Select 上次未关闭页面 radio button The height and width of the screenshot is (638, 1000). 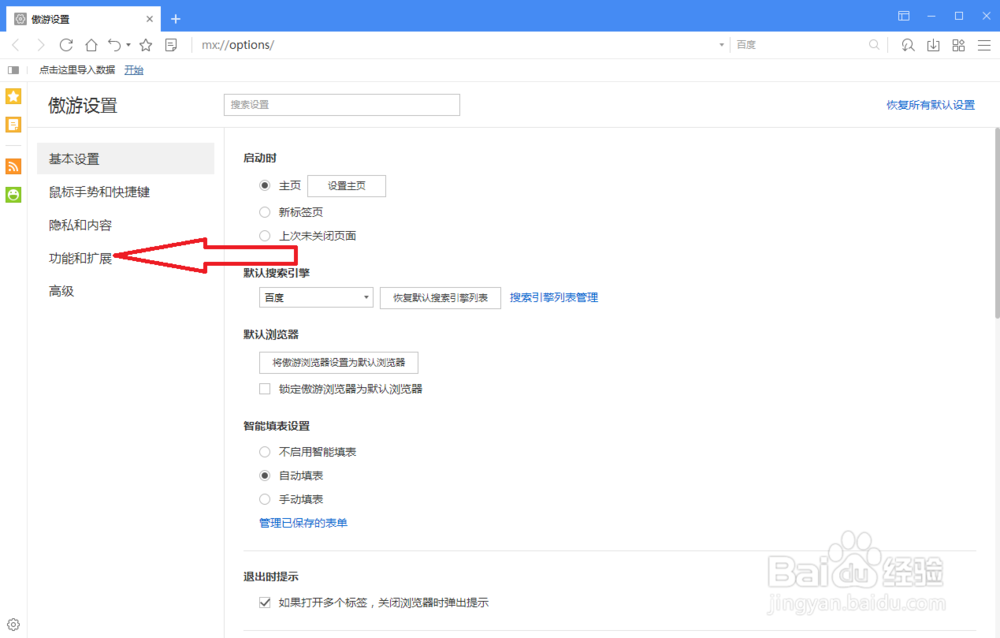coord(265,236)
